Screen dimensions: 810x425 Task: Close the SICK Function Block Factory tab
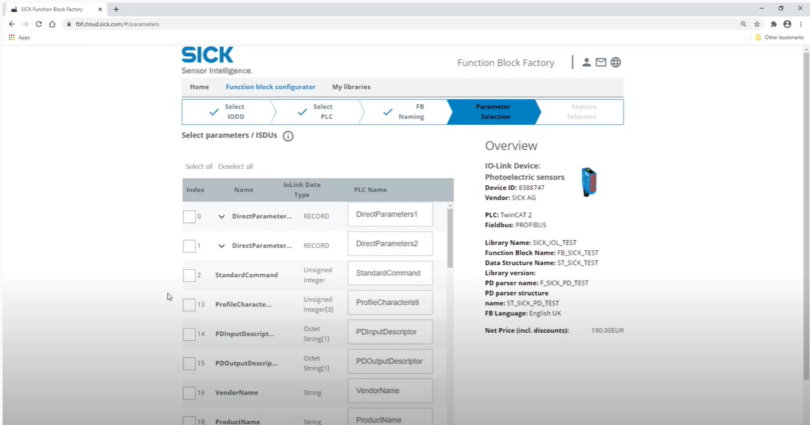100,9
